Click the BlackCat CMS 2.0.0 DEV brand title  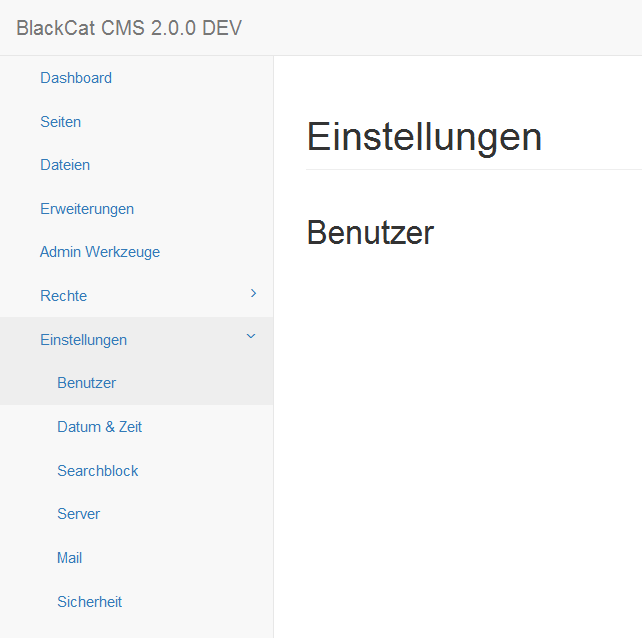[x=129, y=28]
